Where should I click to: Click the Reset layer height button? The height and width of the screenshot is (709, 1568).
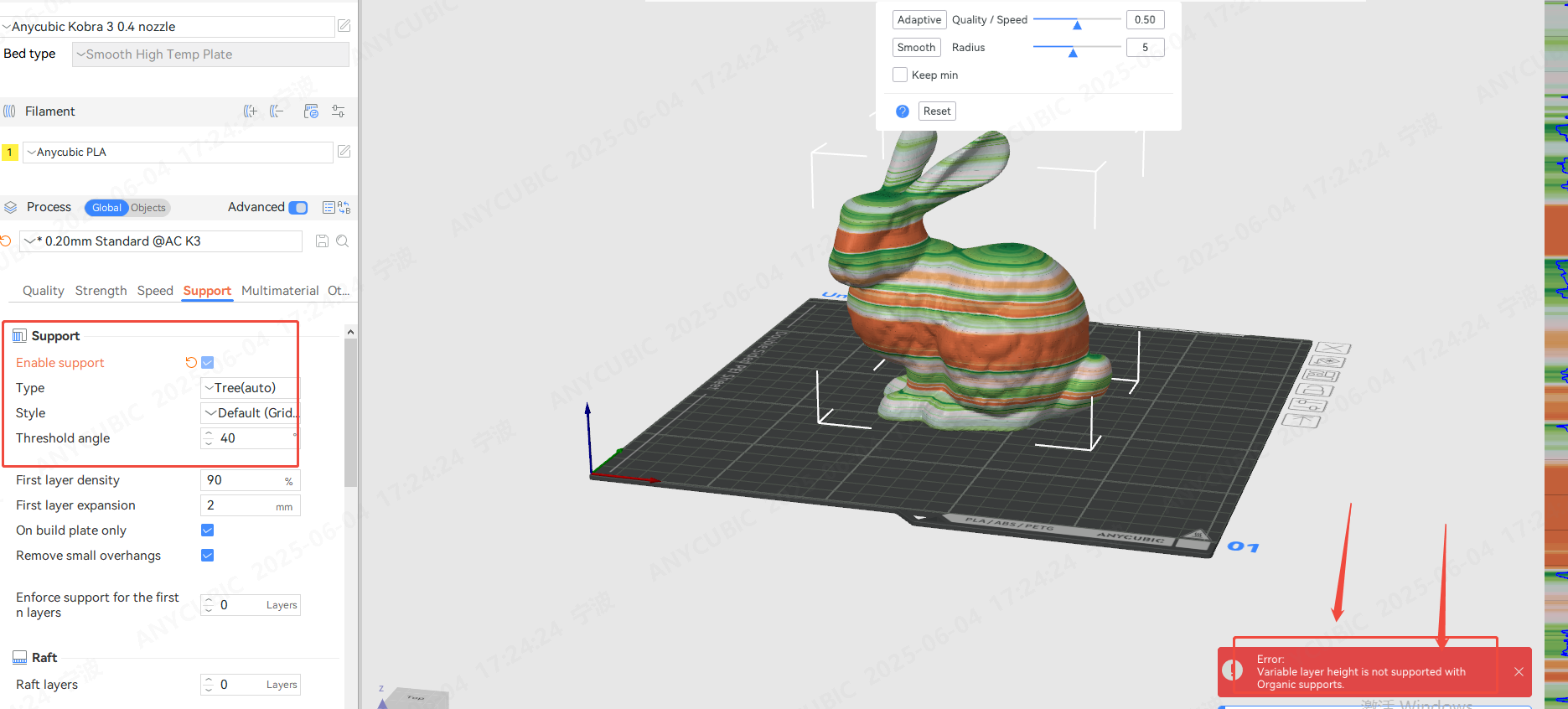[x=937, y=111]
